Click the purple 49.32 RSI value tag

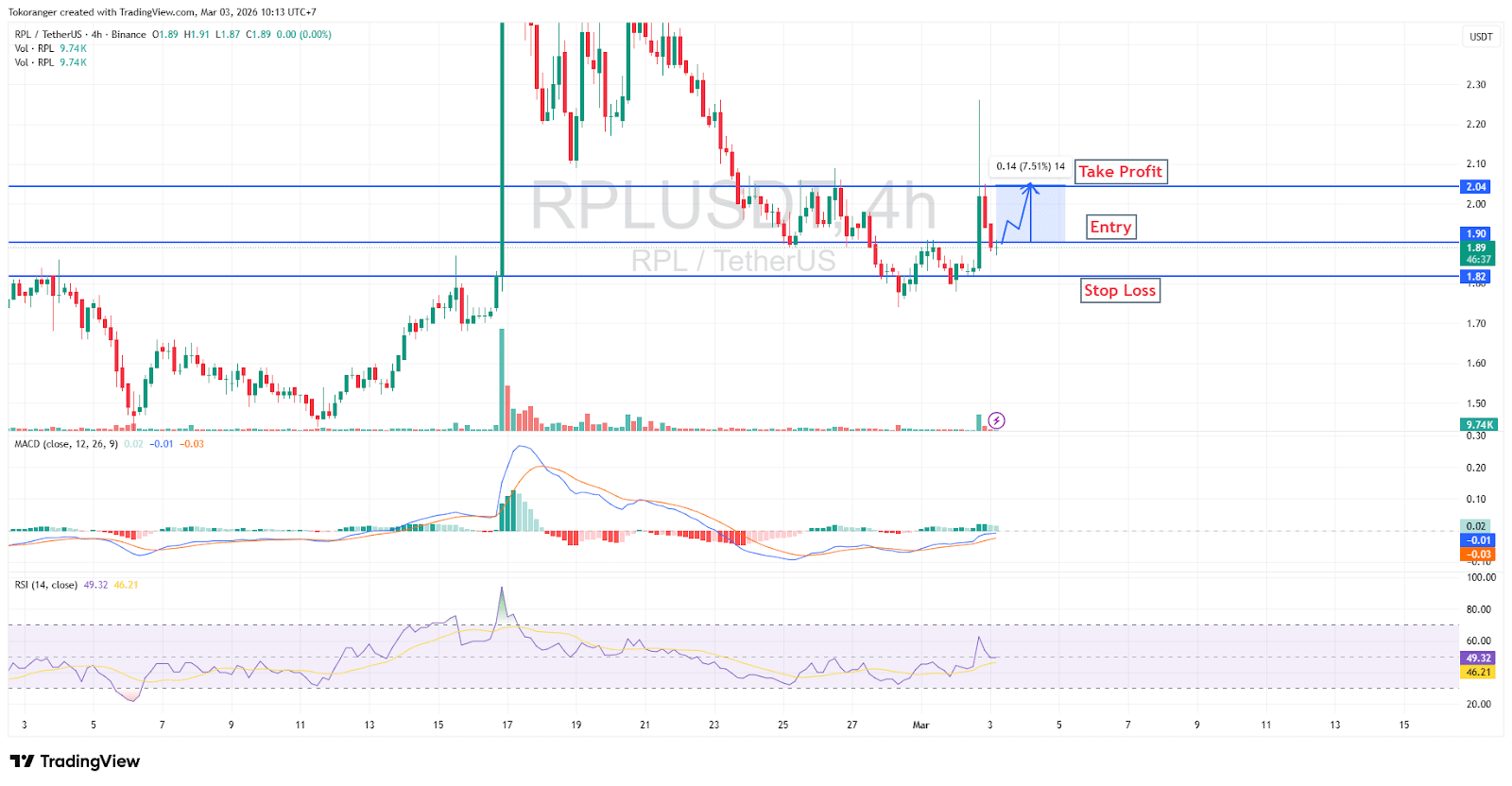tap(1478, 658)
